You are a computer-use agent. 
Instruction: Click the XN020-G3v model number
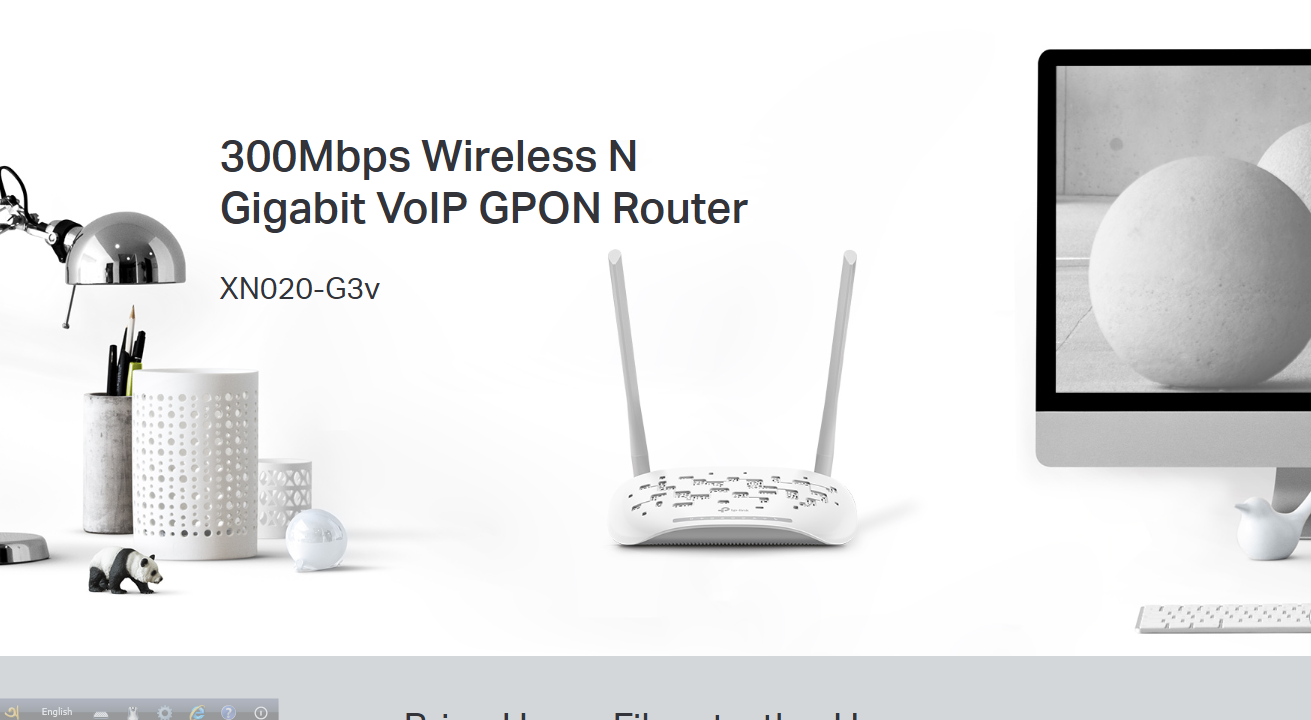point(300,289)
